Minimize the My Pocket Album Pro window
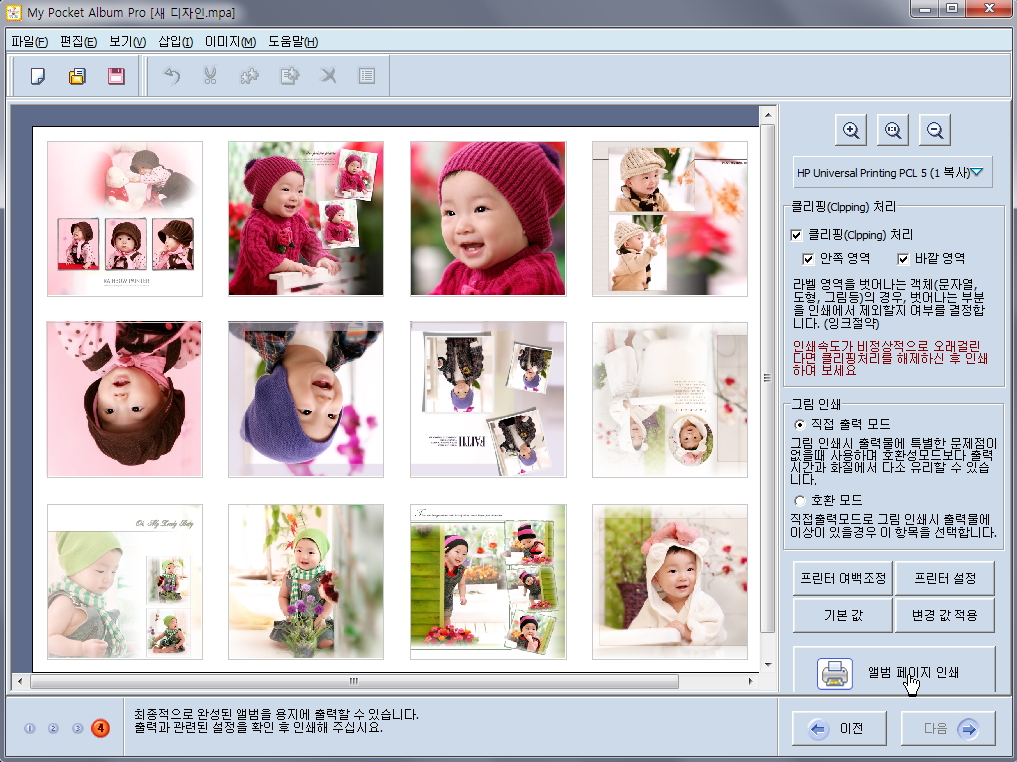Screen dimensions: 1017x762 pos(925,9)
